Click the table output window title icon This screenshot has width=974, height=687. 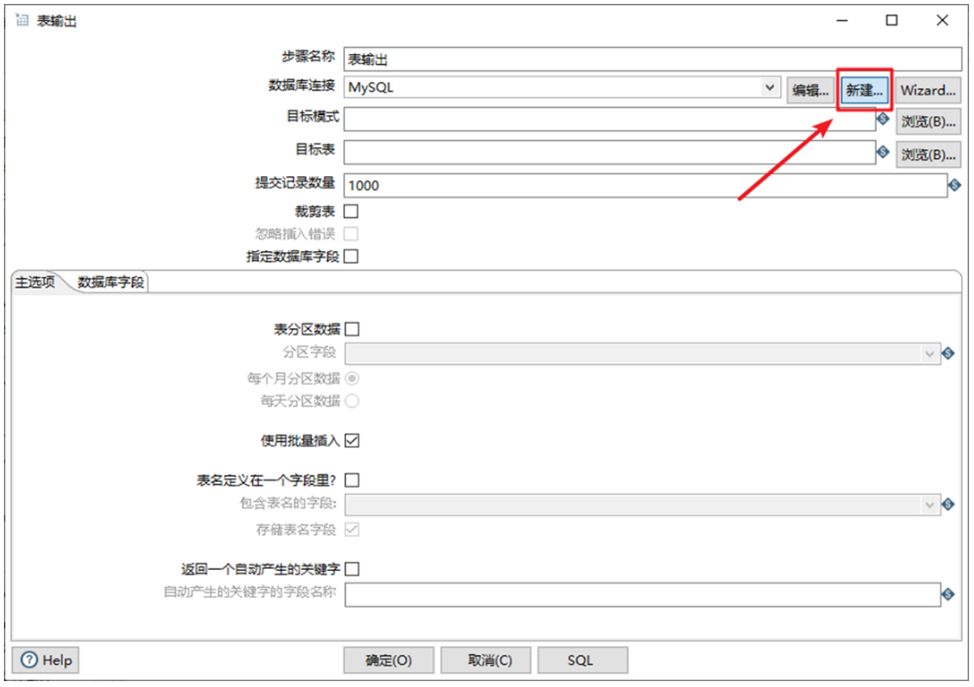coord(22,20)
